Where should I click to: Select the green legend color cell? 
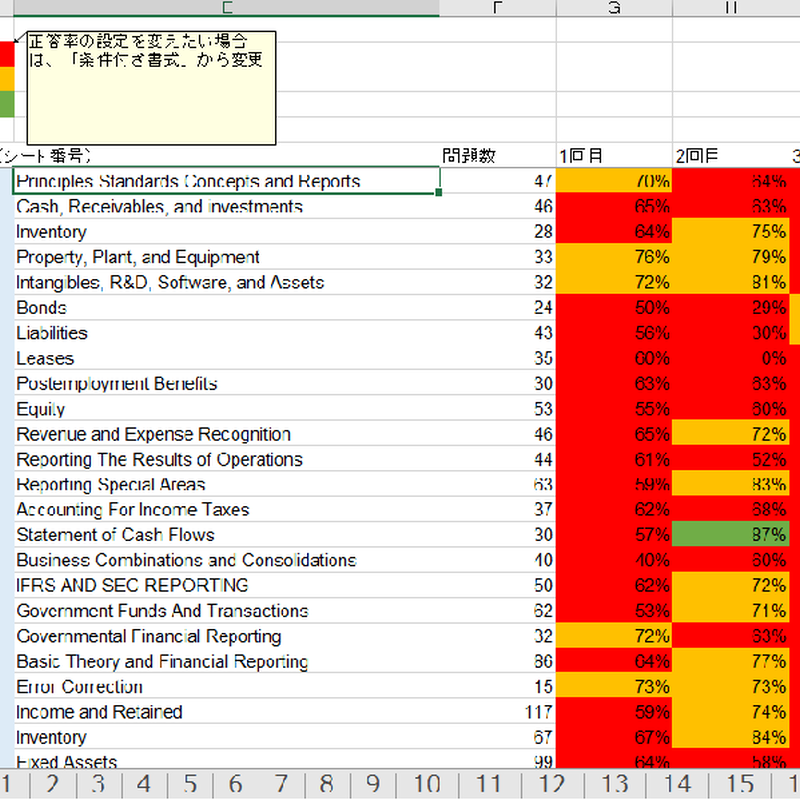coord(7,104)
